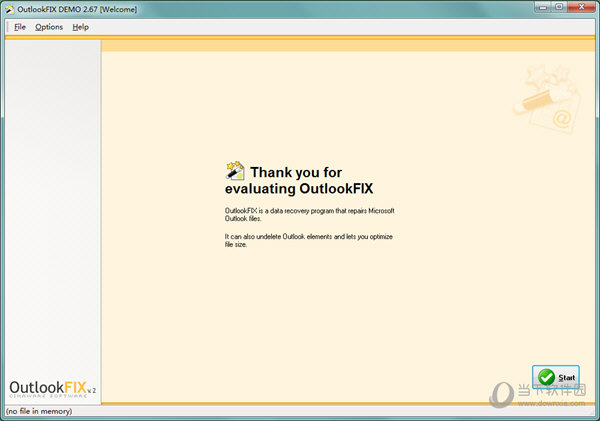
Task: Click the "Thank you for evaluating OutlookFIX" heading
Action: (299, 180)
